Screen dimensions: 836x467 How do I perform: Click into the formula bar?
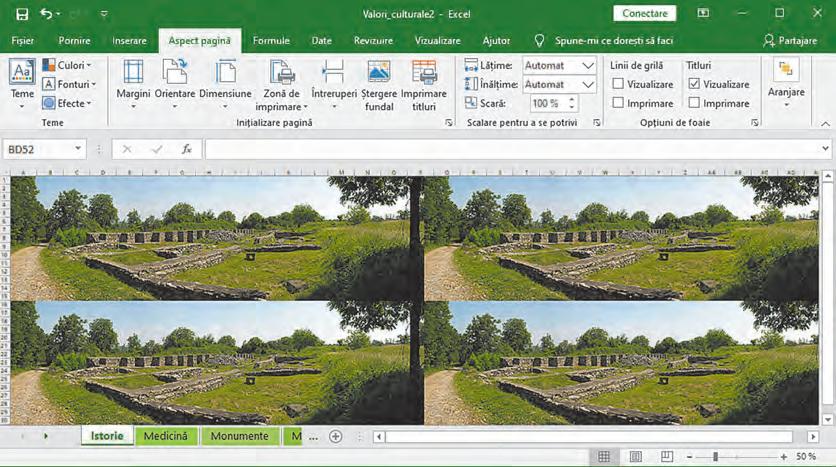tap(512, 149)
